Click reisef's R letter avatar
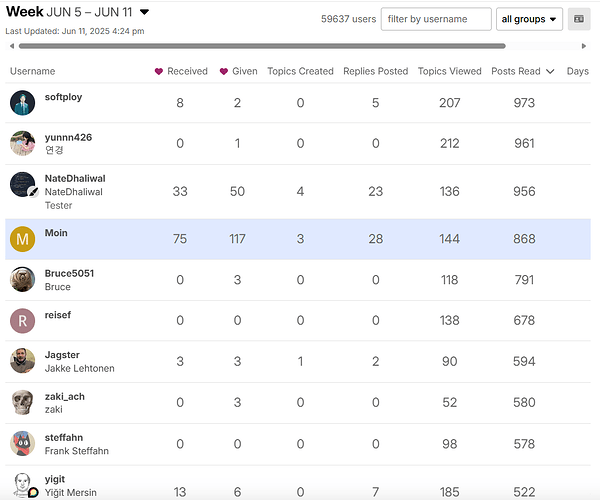The height and width of the screenshot is (500, 600). pos(22,321)
